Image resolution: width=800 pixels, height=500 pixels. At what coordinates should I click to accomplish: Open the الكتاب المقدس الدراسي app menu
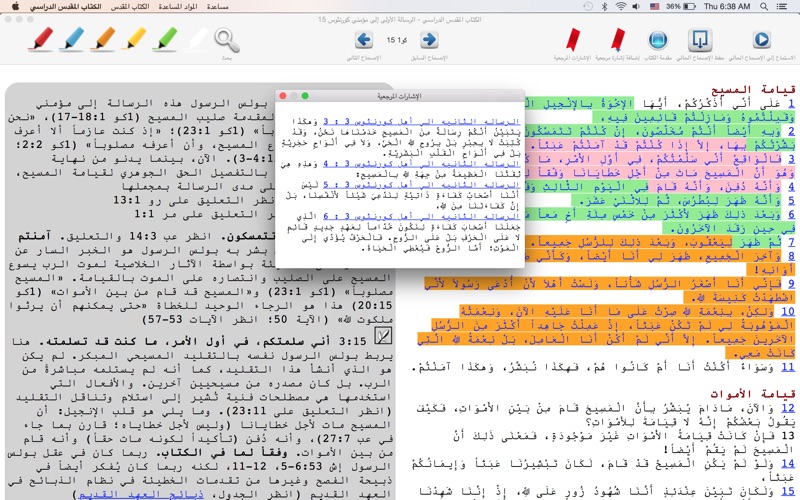(65, 7)
